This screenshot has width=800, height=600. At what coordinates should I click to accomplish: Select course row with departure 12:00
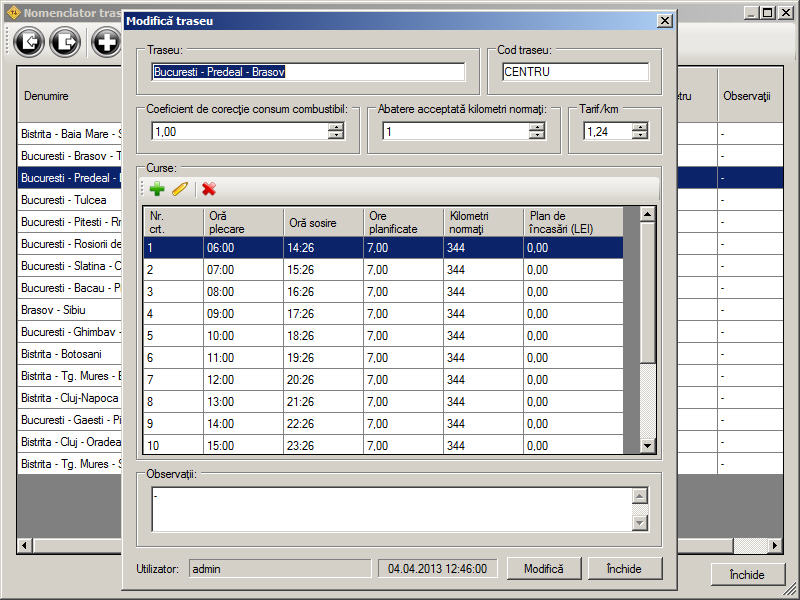(x=384, y=380)
